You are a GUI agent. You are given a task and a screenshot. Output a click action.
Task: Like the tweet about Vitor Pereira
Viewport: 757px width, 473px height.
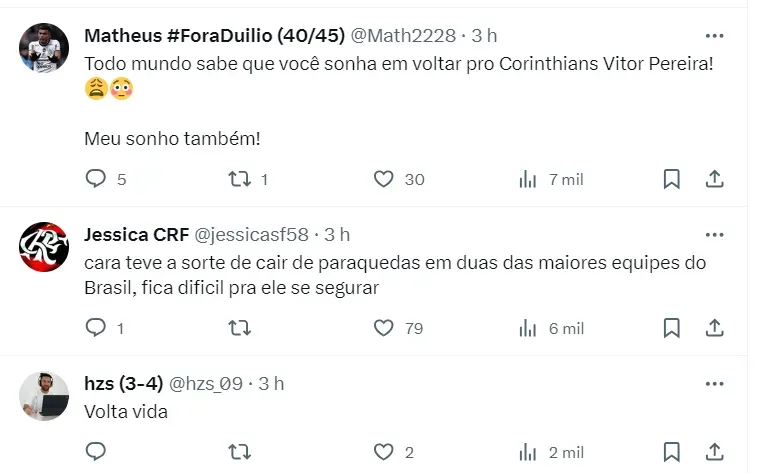coord(384,179)
